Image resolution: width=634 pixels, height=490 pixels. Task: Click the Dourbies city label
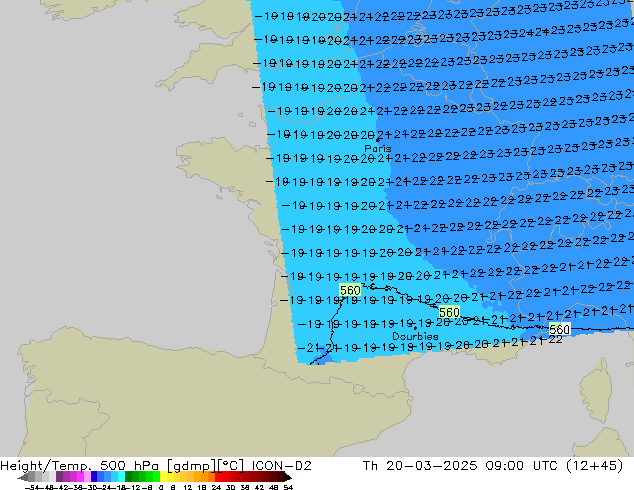(x=415, y=336)
